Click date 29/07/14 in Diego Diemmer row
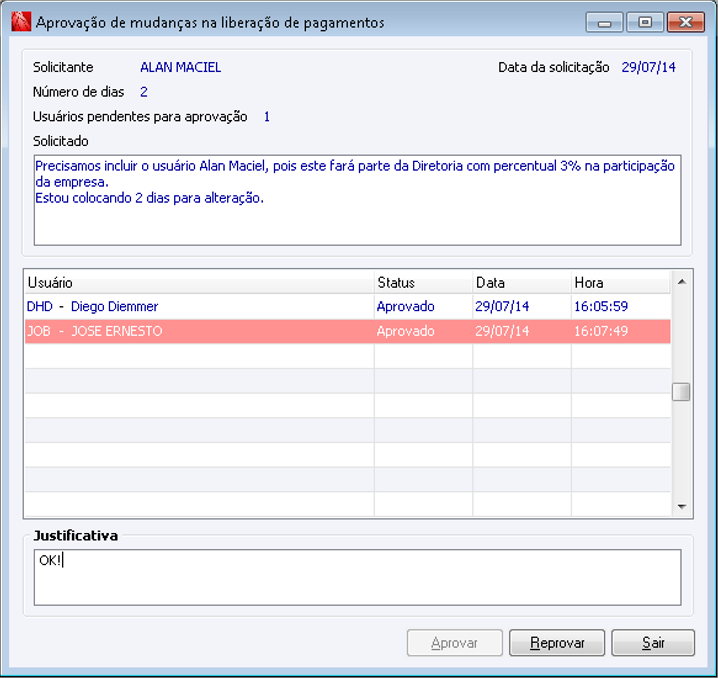This screenshot has width=718, height=678. click(502, 306)
